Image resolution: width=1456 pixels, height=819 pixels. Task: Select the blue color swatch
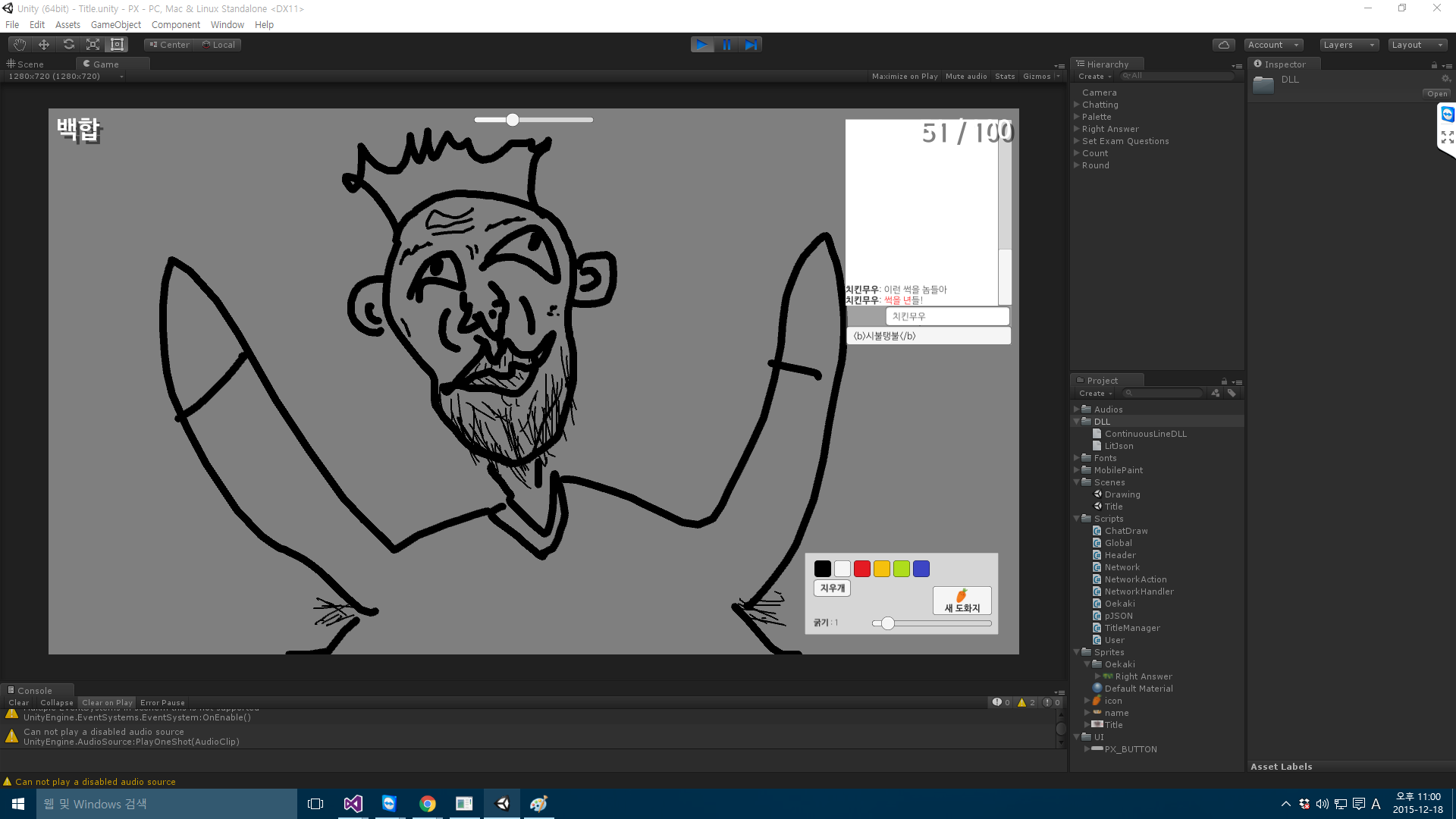(921, 569)
